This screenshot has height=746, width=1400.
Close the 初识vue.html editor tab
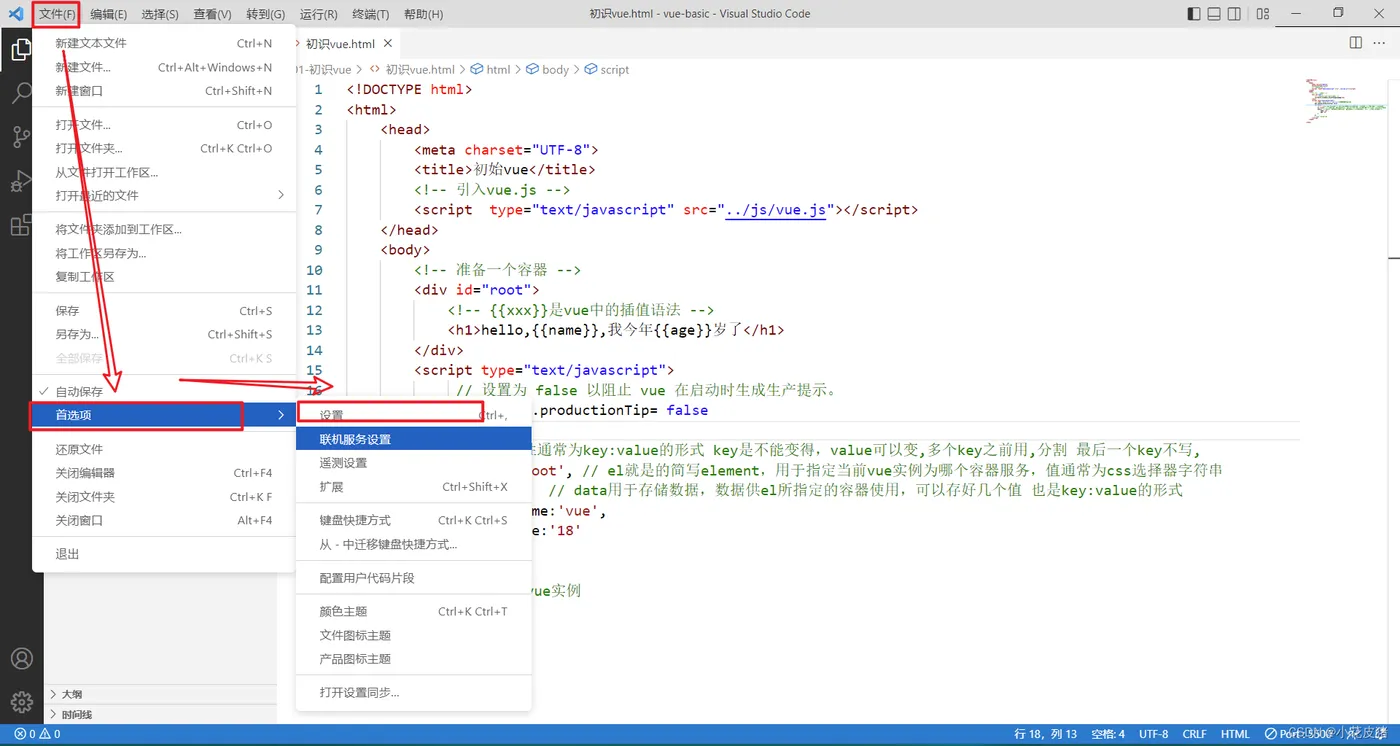pos(388,43)
